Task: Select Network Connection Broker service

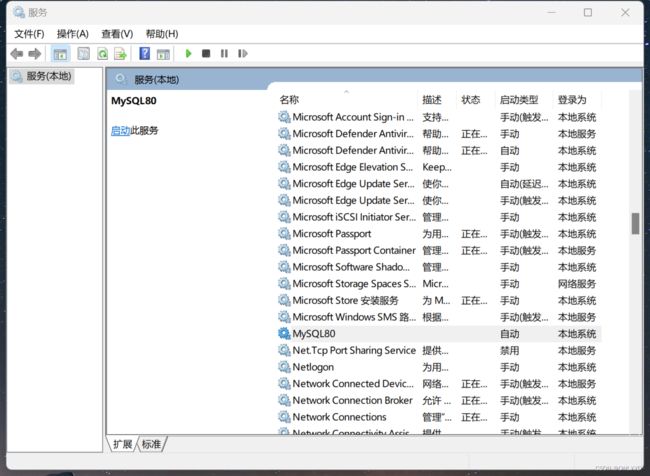Action: pos(439,401)
